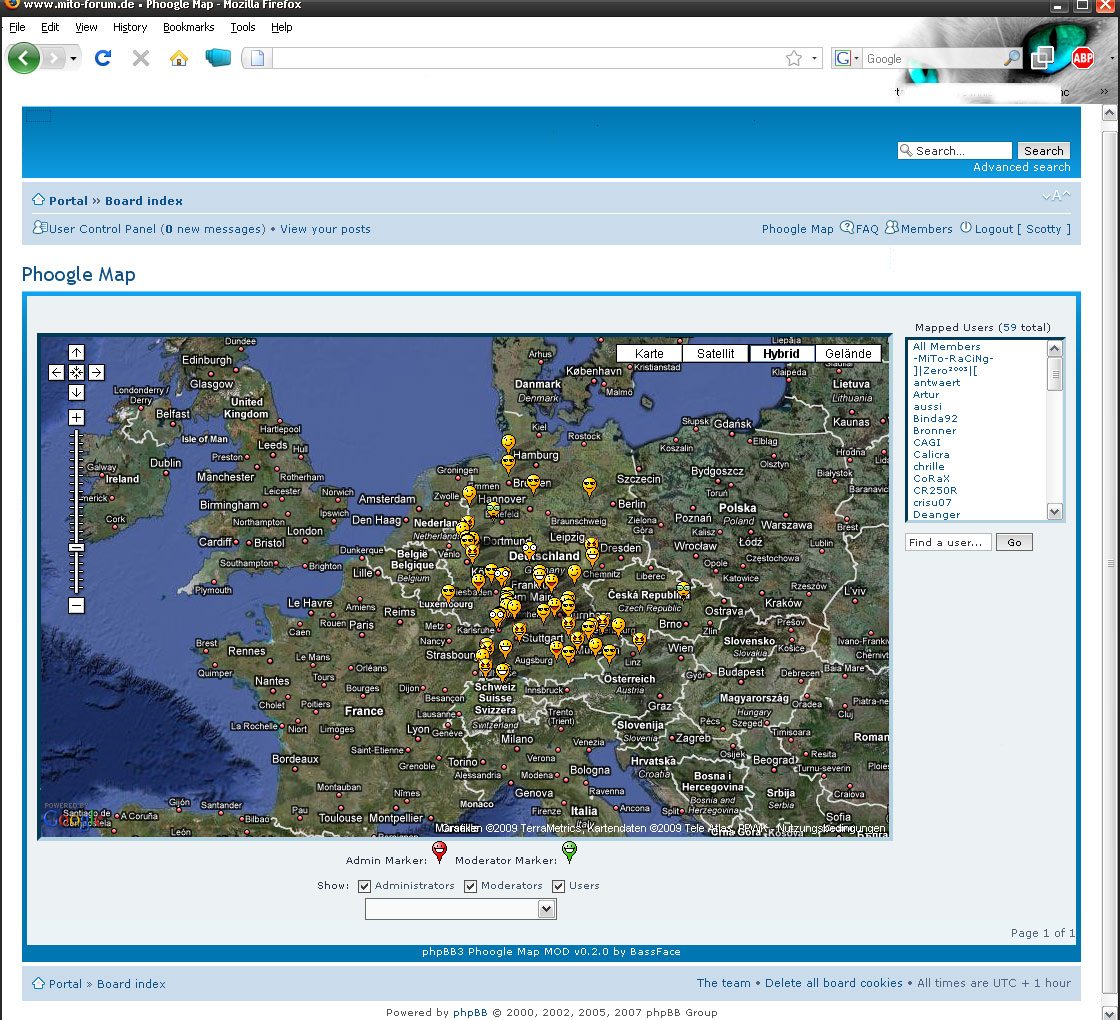
Task: Pan the map left with arrow control
Action: click(x=57, y=373)
